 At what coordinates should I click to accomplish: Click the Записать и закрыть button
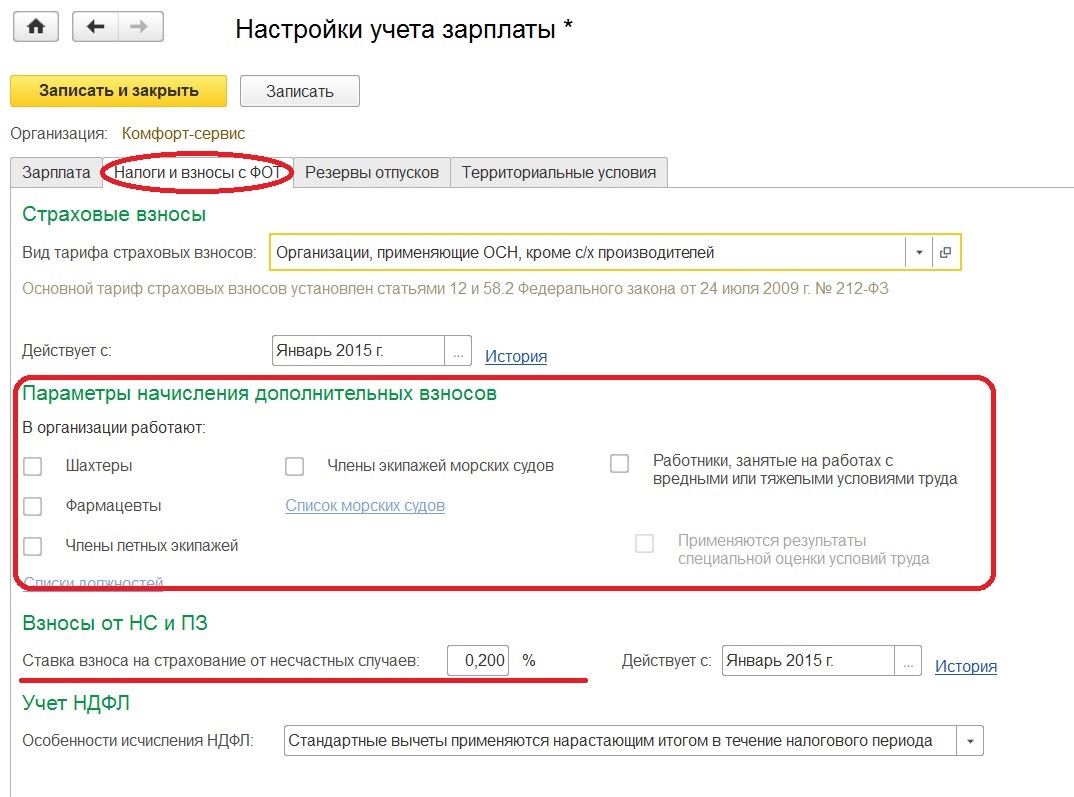coord(118,90)
